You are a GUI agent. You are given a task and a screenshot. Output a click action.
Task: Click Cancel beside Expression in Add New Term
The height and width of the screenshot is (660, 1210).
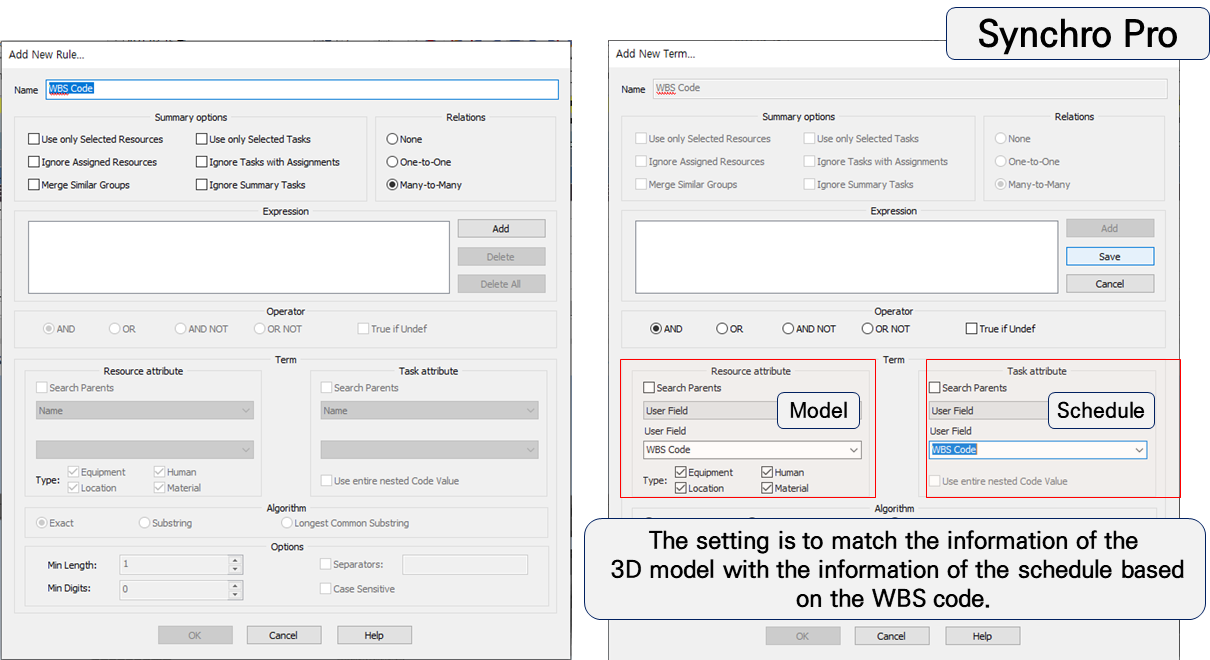(x=1110, y=284)
